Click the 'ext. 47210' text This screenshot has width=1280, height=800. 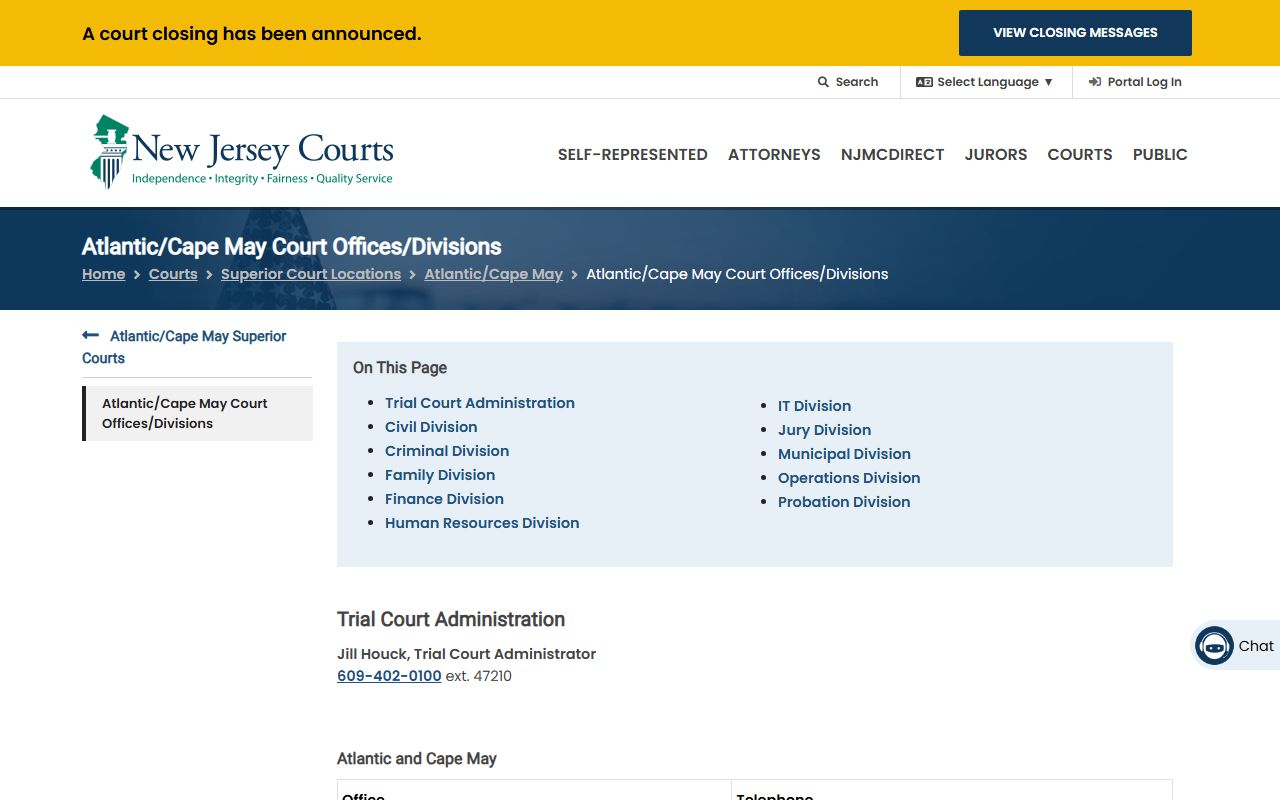[479, 676]
